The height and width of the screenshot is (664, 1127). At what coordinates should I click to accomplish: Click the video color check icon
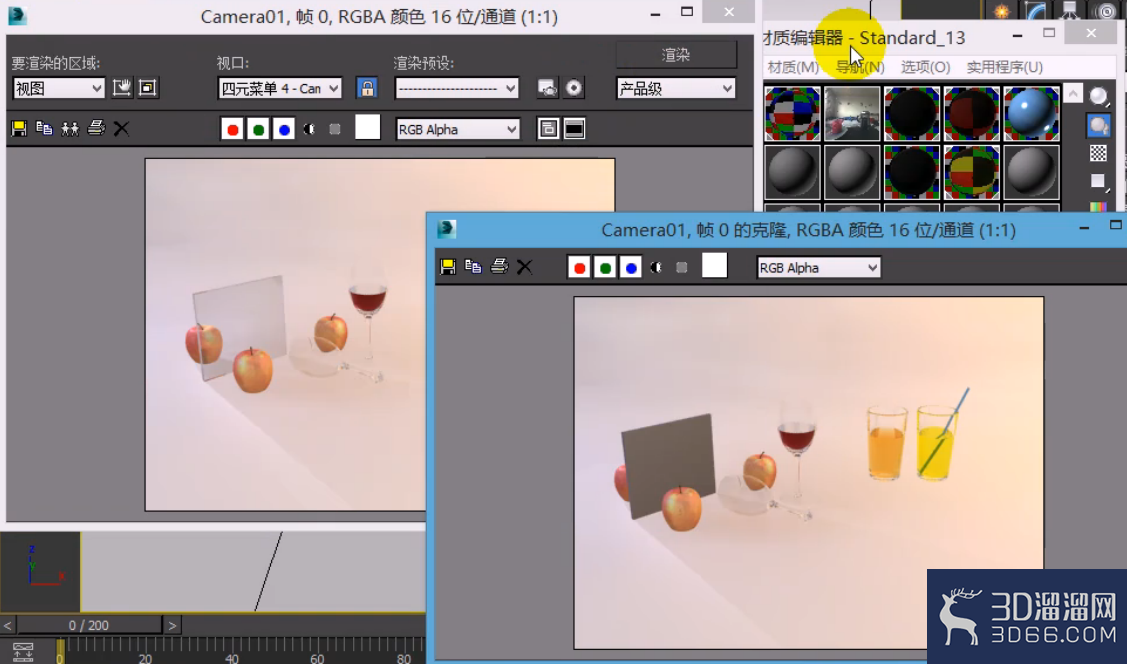[x=1098, y=207]
